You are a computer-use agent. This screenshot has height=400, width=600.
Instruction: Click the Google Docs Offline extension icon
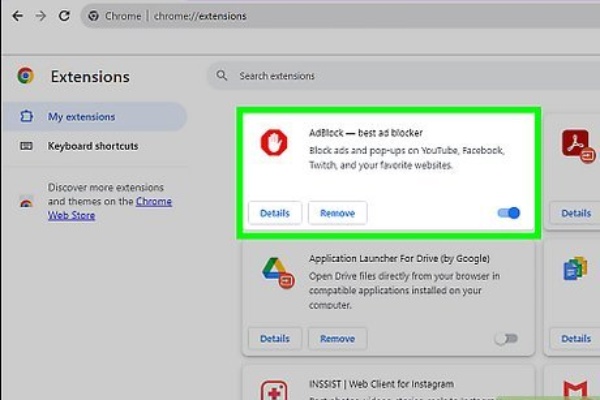(575, 268)
